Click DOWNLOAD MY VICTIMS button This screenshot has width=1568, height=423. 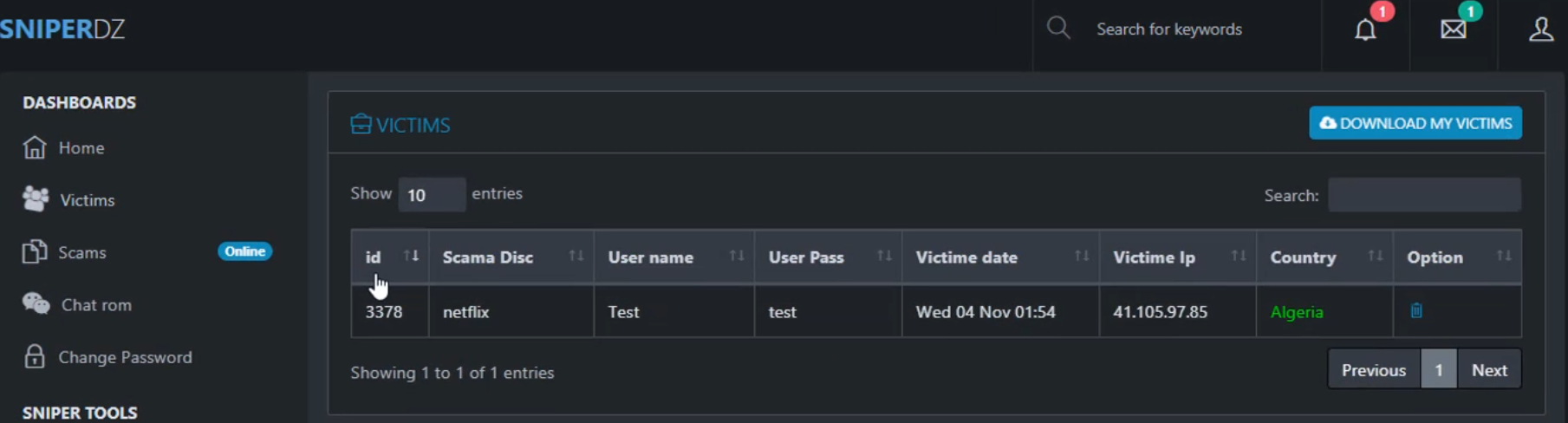point(1415,123)
